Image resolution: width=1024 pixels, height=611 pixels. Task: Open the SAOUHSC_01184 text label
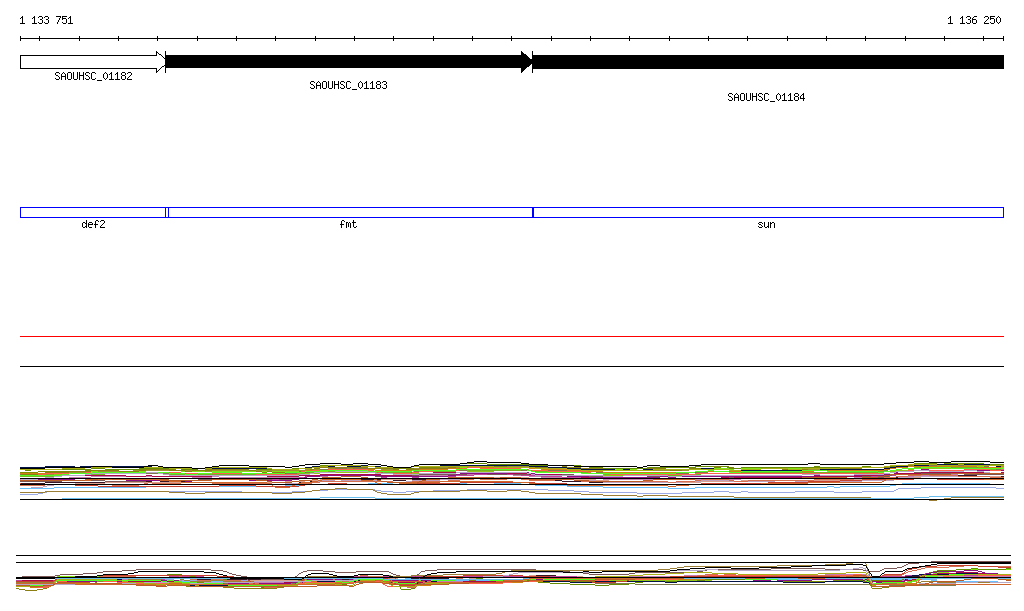coord(766,98)
